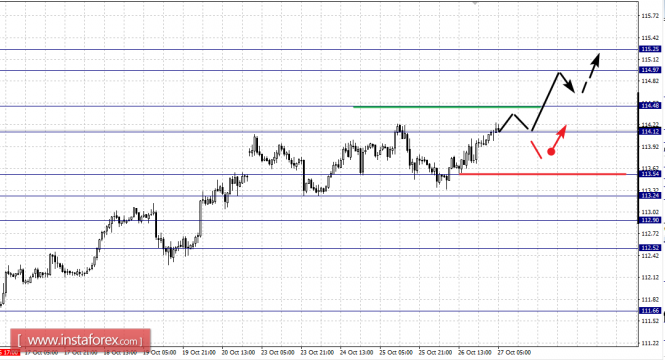Click the 113.54 price level label
The width and height of the screenshot is (665, 360).
point(650,174)
